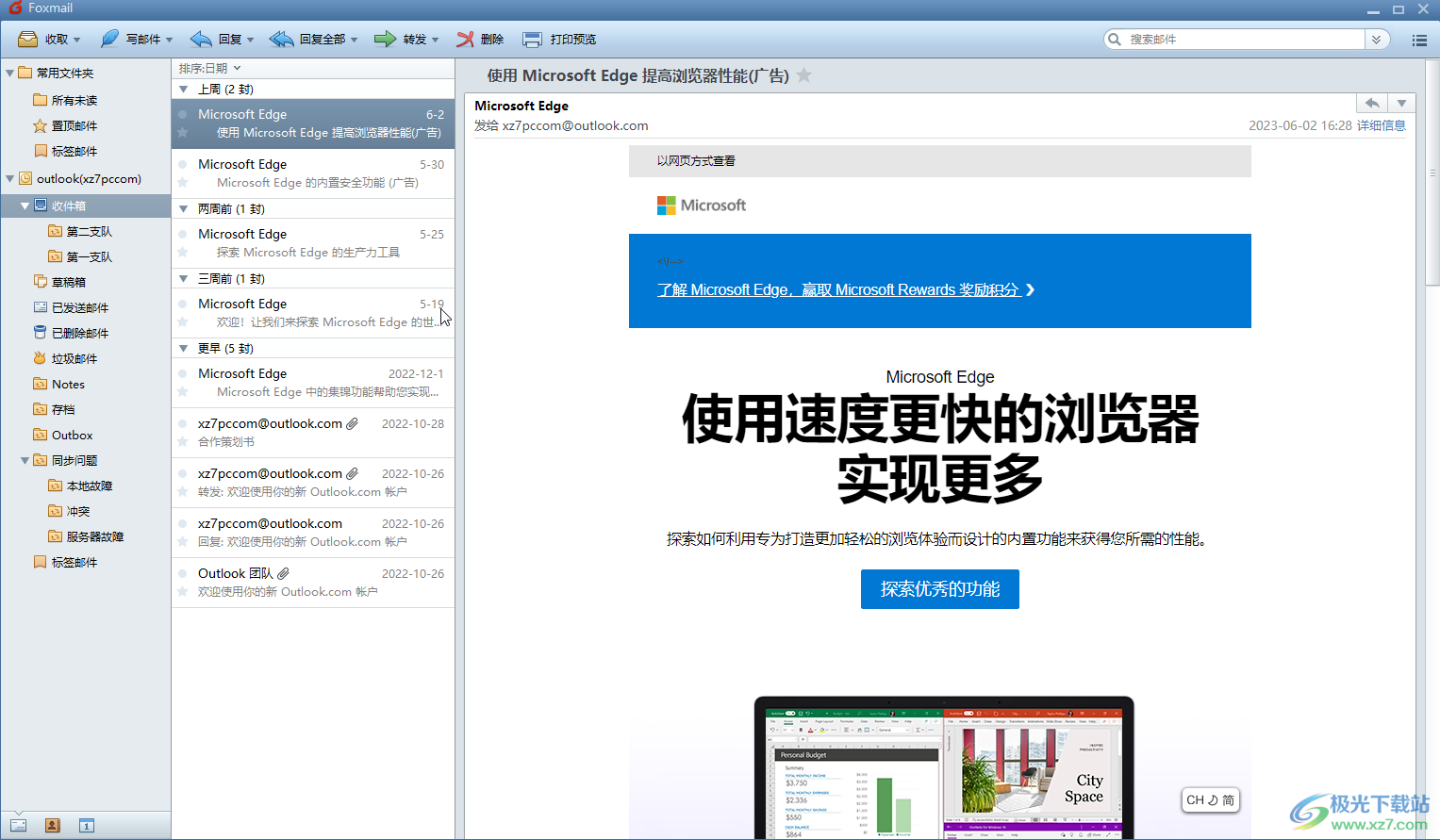Collapse the 上周 (2 封) group
This screenshot has width=1440, height=840.
tap(184, 90)
